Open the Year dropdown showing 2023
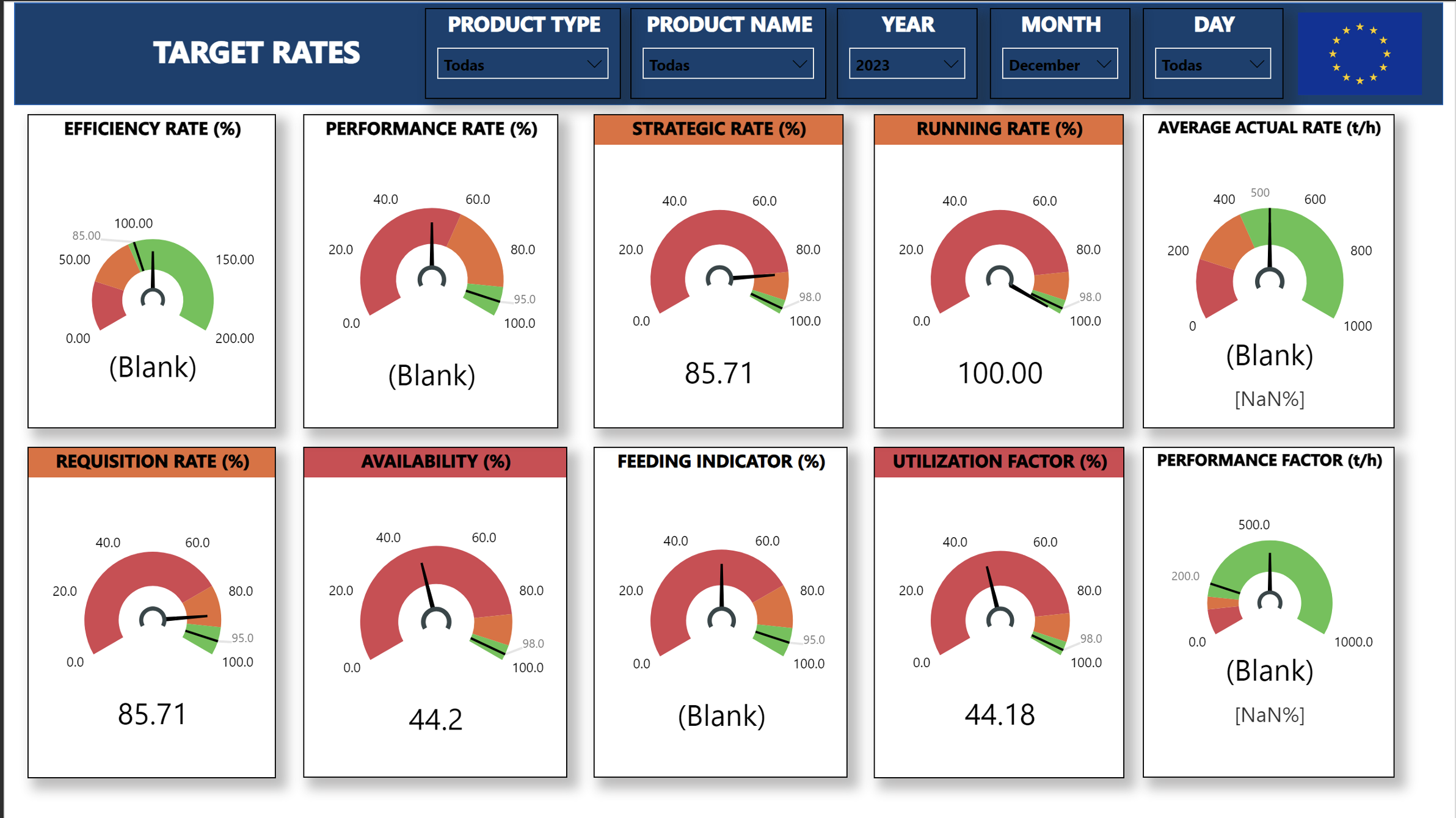The height and width of the screenshot is (818, 1456). click(906, 64)
